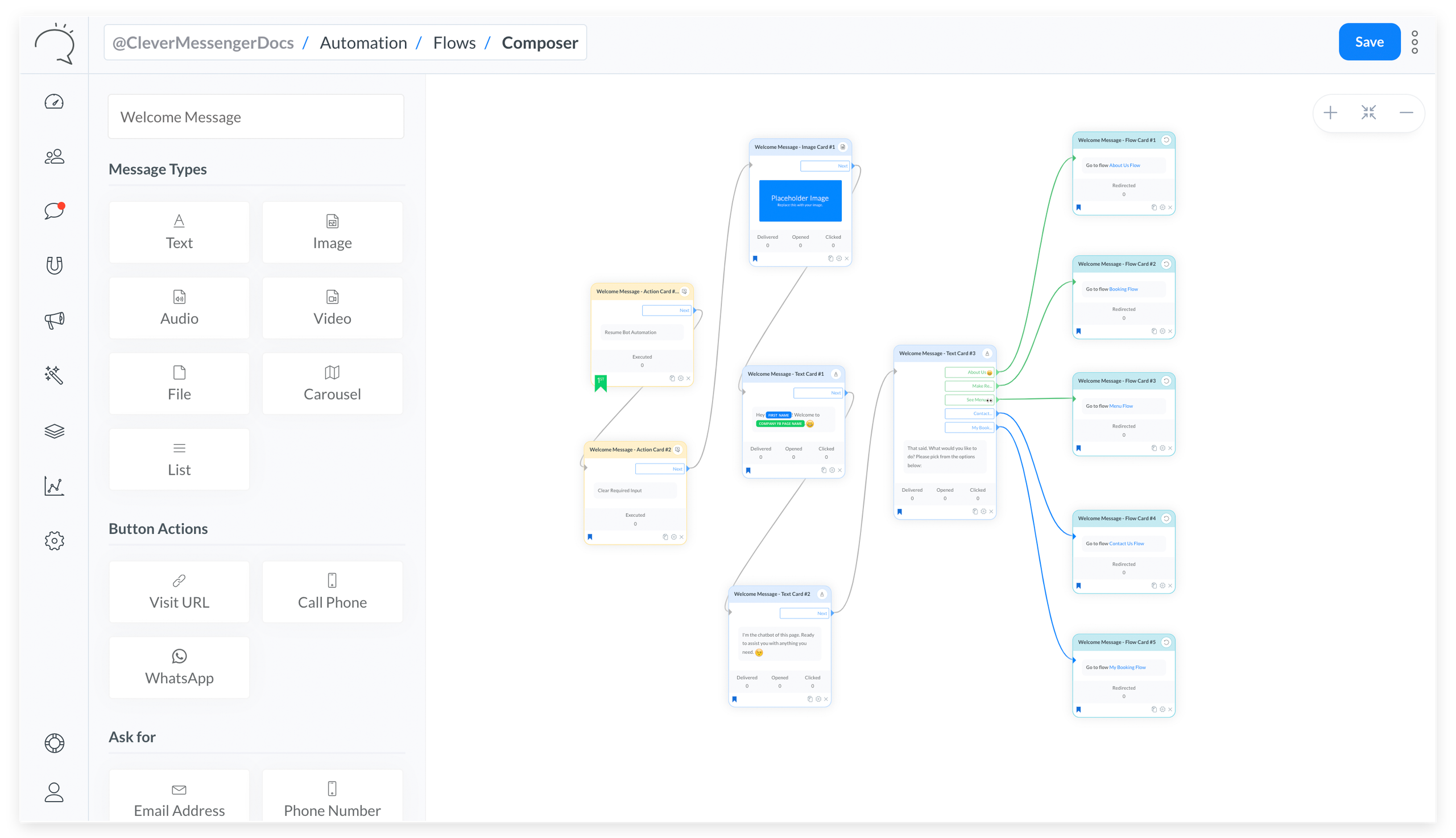Screen dimensions: 1456x838
Task: Click the Placeholder Image thumbnail
Action: click(800, 200)
